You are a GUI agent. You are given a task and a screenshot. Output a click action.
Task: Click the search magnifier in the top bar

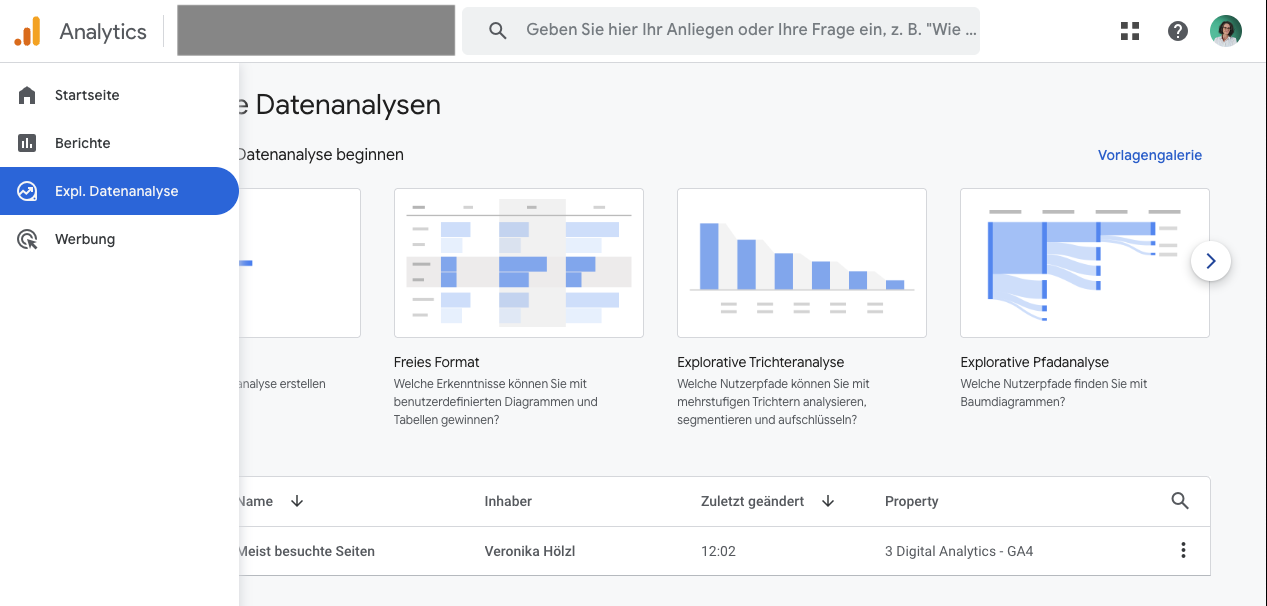[x=497, y=31]
